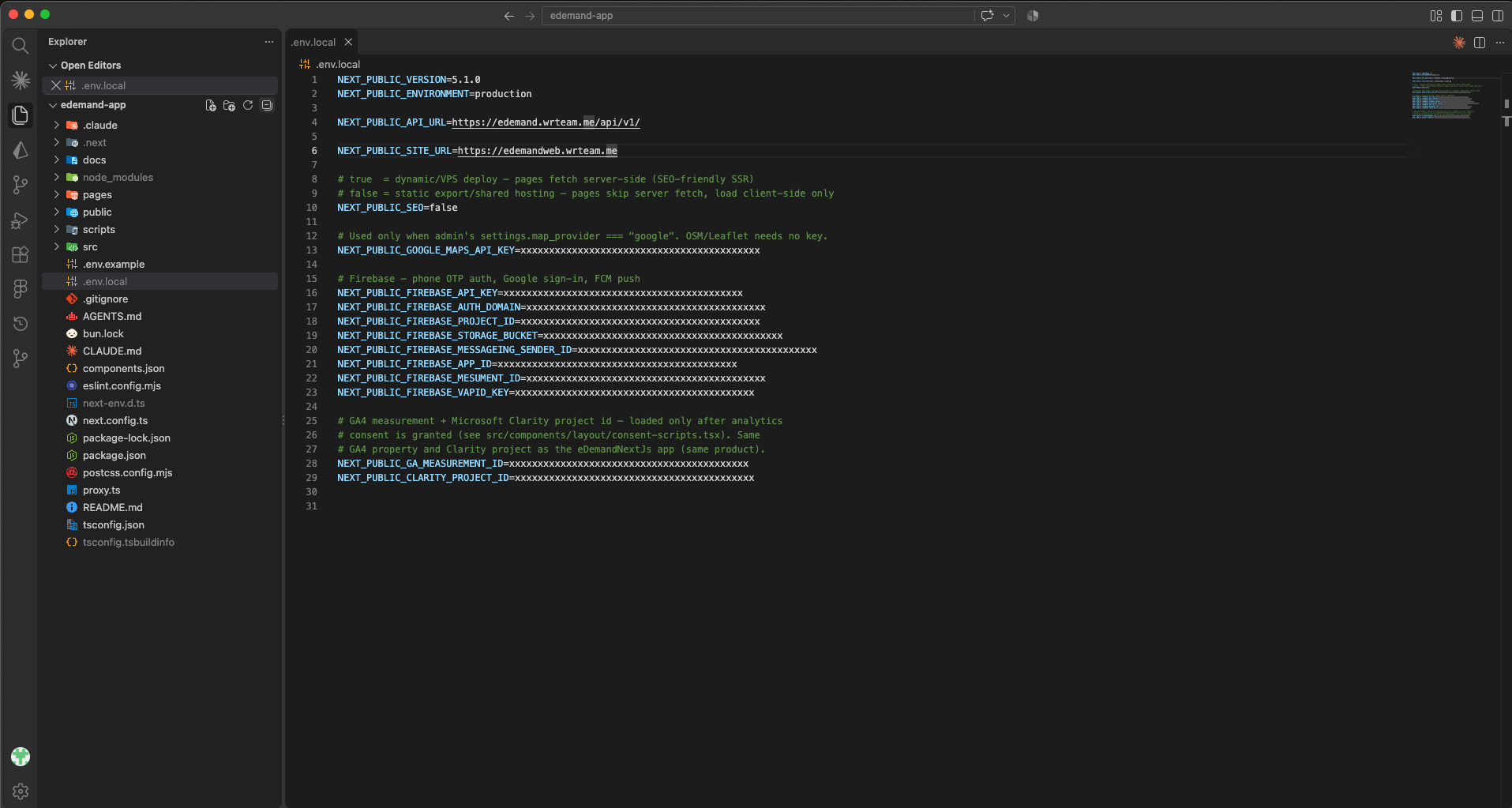Expand the .claude folder
The height and width of the screenshot is (808, 1512).
(57, 125)
